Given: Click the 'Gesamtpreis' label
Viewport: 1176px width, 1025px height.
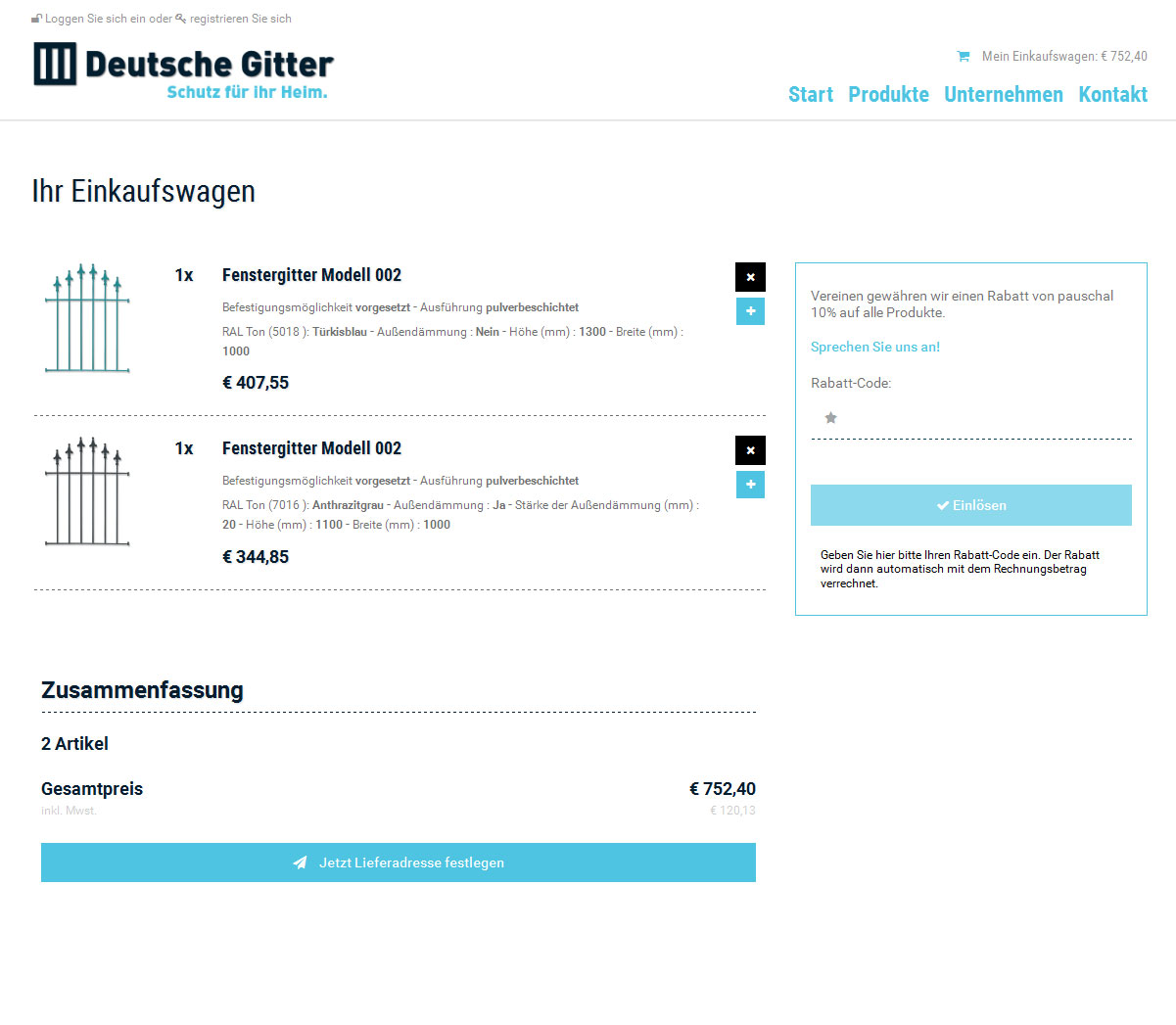Looking at the screenshot, I should [92, 789].
